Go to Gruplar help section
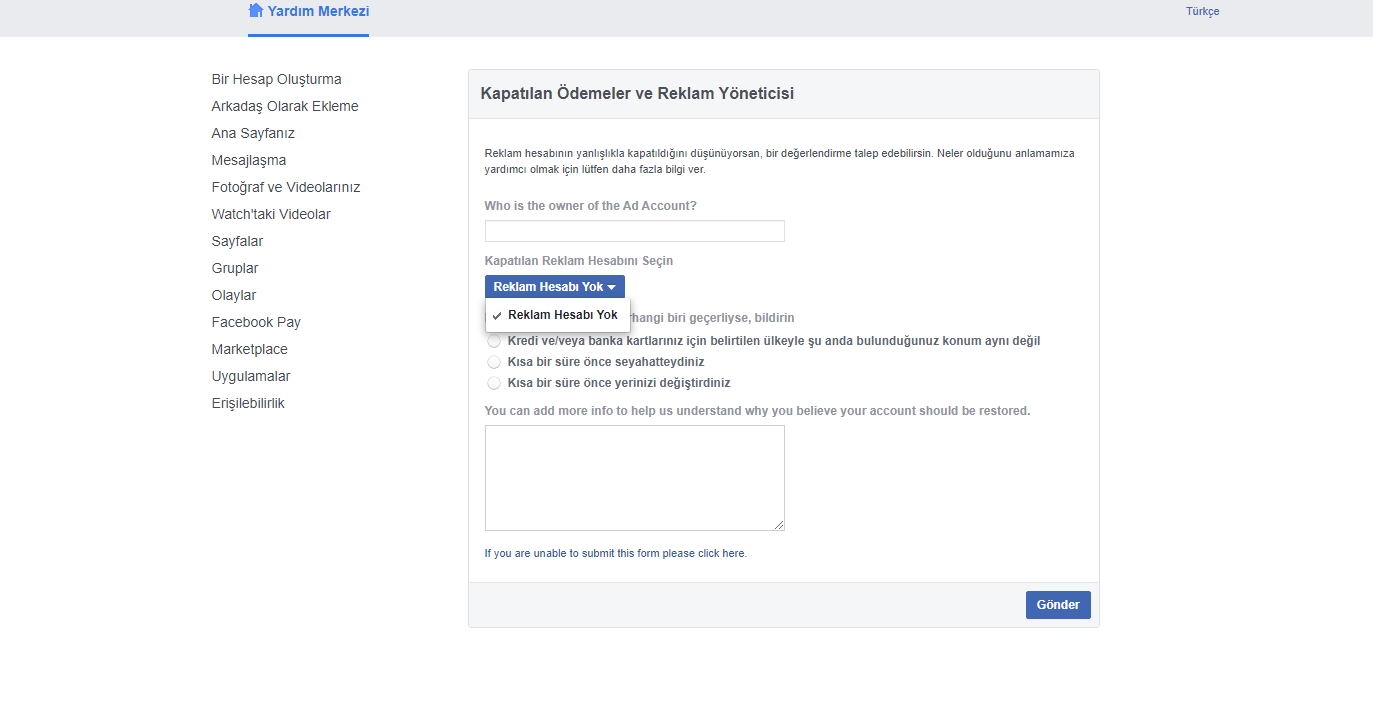 [235, 268]
